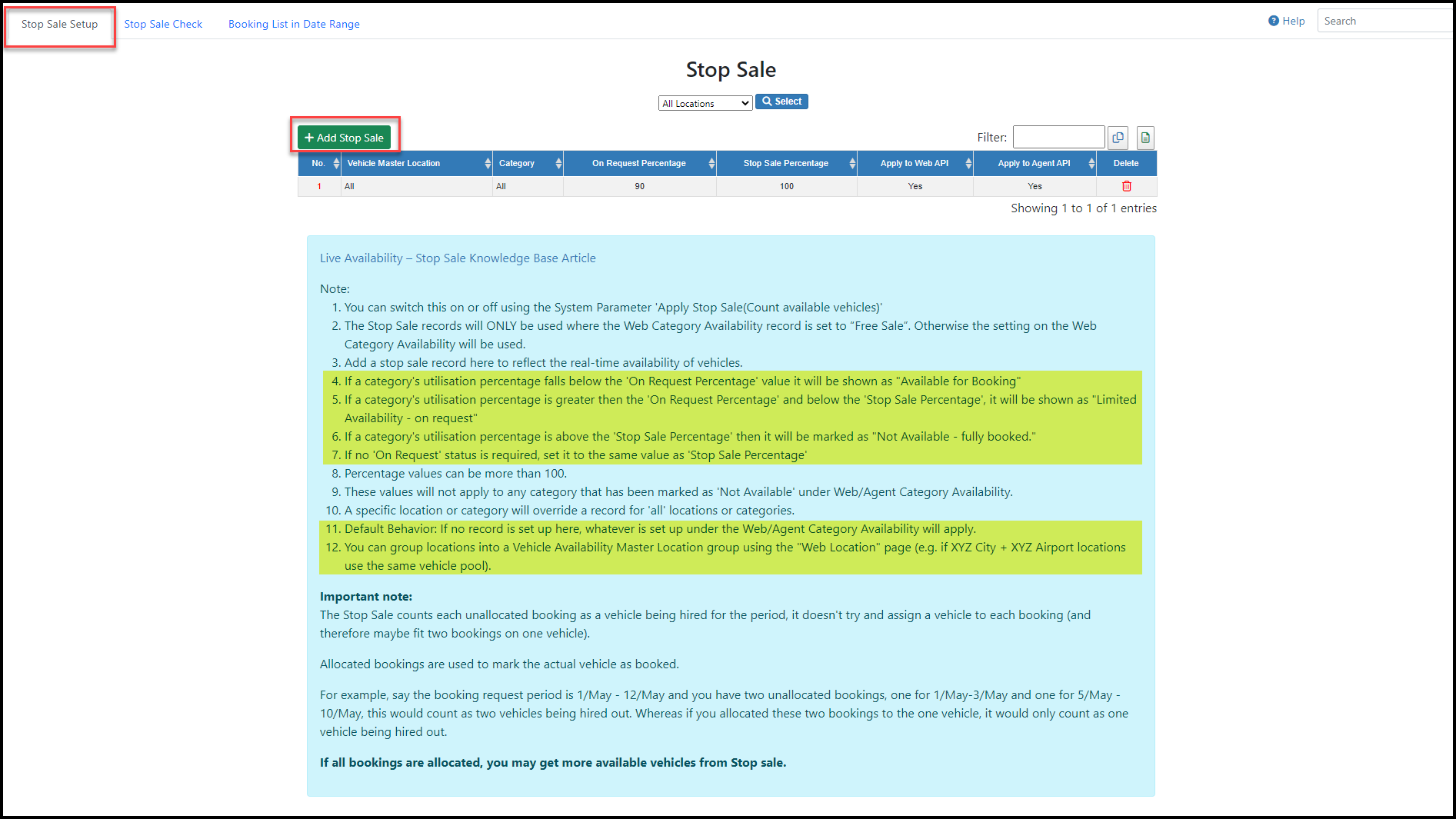This screenshot has width=1456, height=819.
Task: Click 'If all bookings are allocated' bold sentence
Action: pyautogui.click(x=553, y=763)
